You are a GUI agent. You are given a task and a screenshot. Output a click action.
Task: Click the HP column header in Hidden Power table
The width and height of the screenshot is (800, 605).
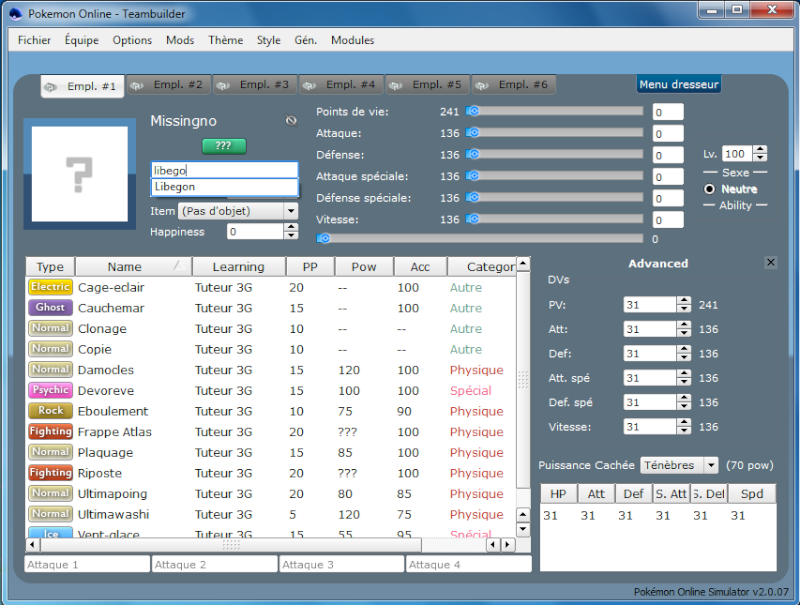point(559,494)
